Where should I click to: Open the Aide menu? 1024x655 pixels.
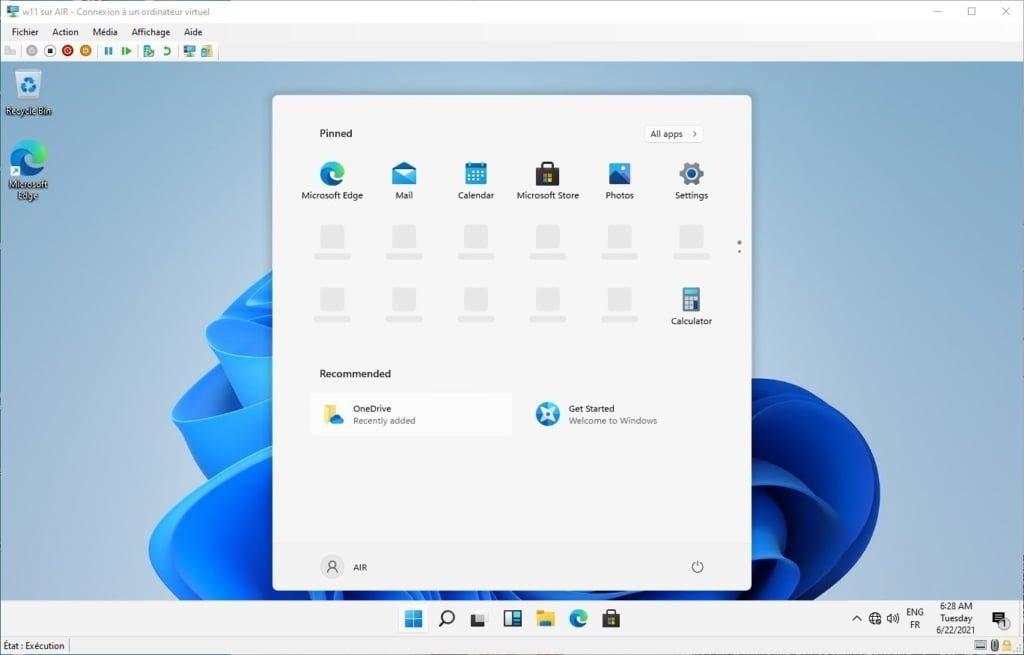pyautogui.click(x=193, y=31)
